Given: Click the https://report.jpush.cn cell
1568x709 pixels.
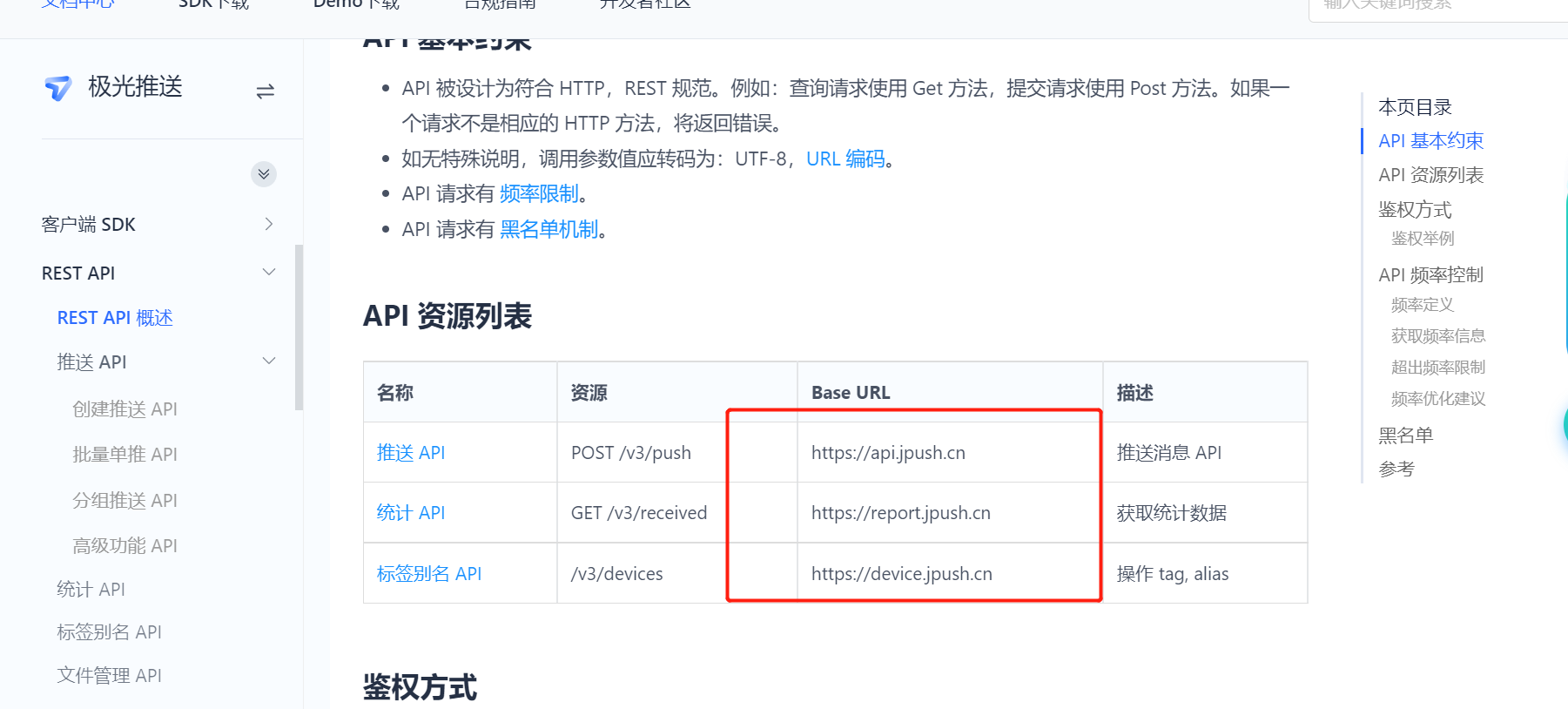Looking at the screenshot, I should coord(950,512).
